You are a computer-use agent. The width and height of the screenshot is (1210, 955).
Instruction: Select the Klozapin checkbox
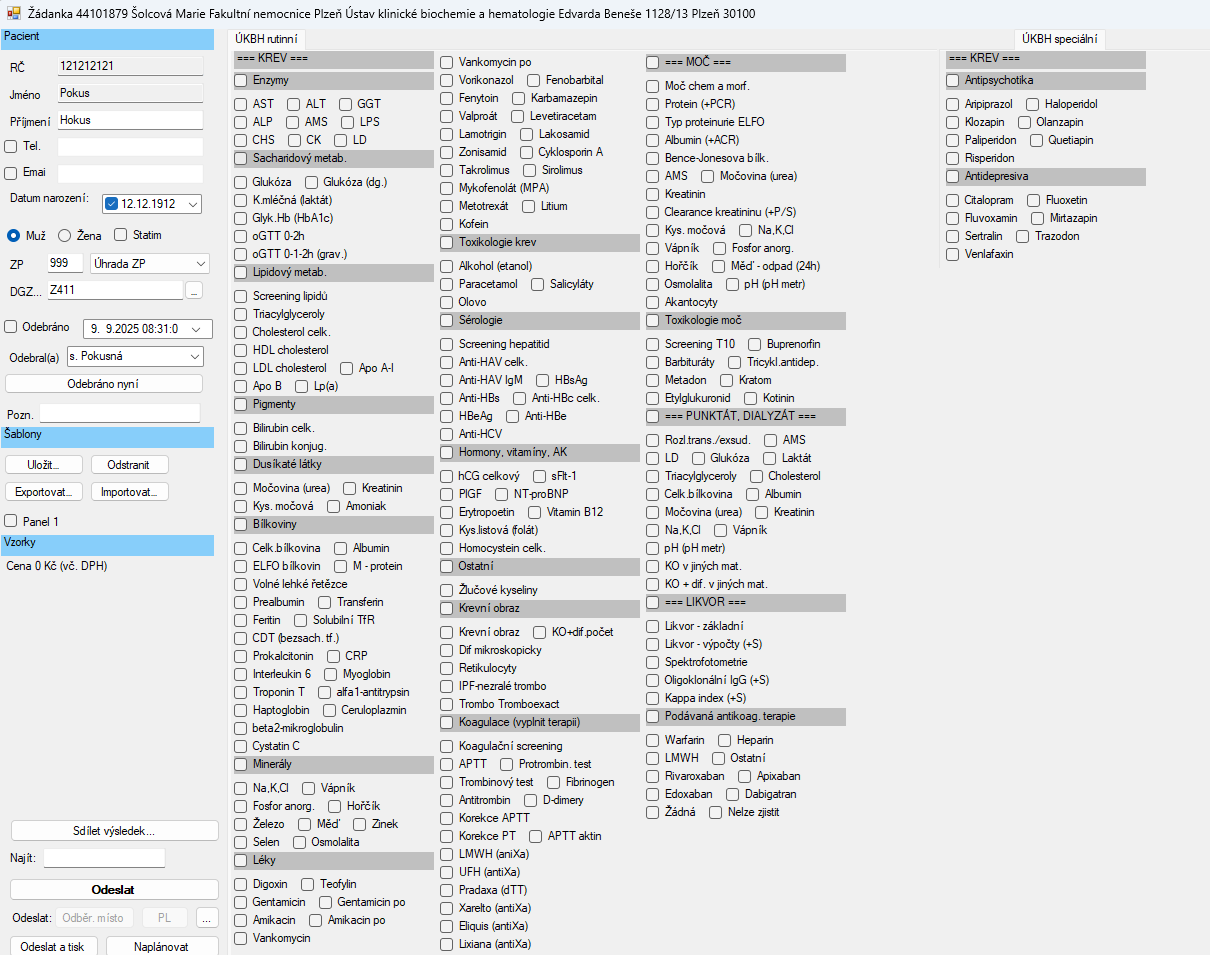point(953,122)
